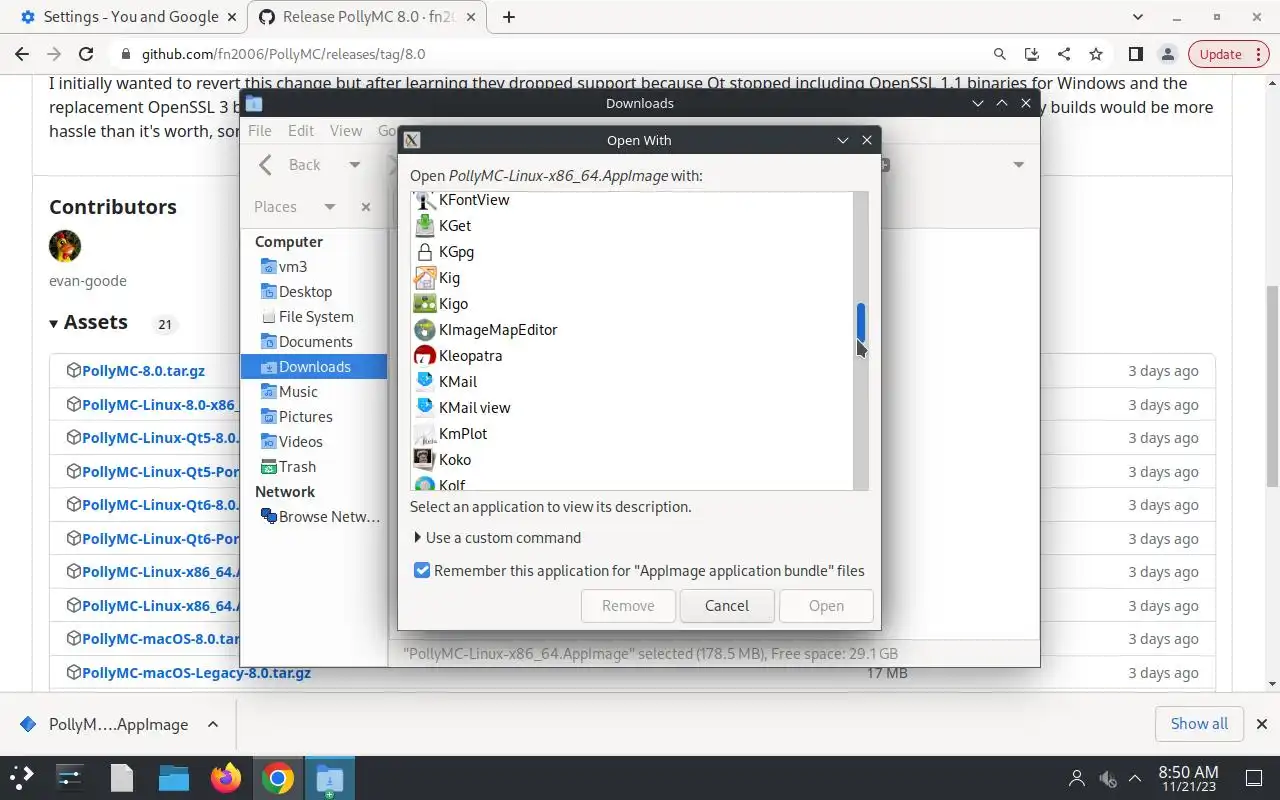Screen dimensions: 1280x800
Task: Open the toolbar dropdown in Downloads window
Action: click(1018, 165)
